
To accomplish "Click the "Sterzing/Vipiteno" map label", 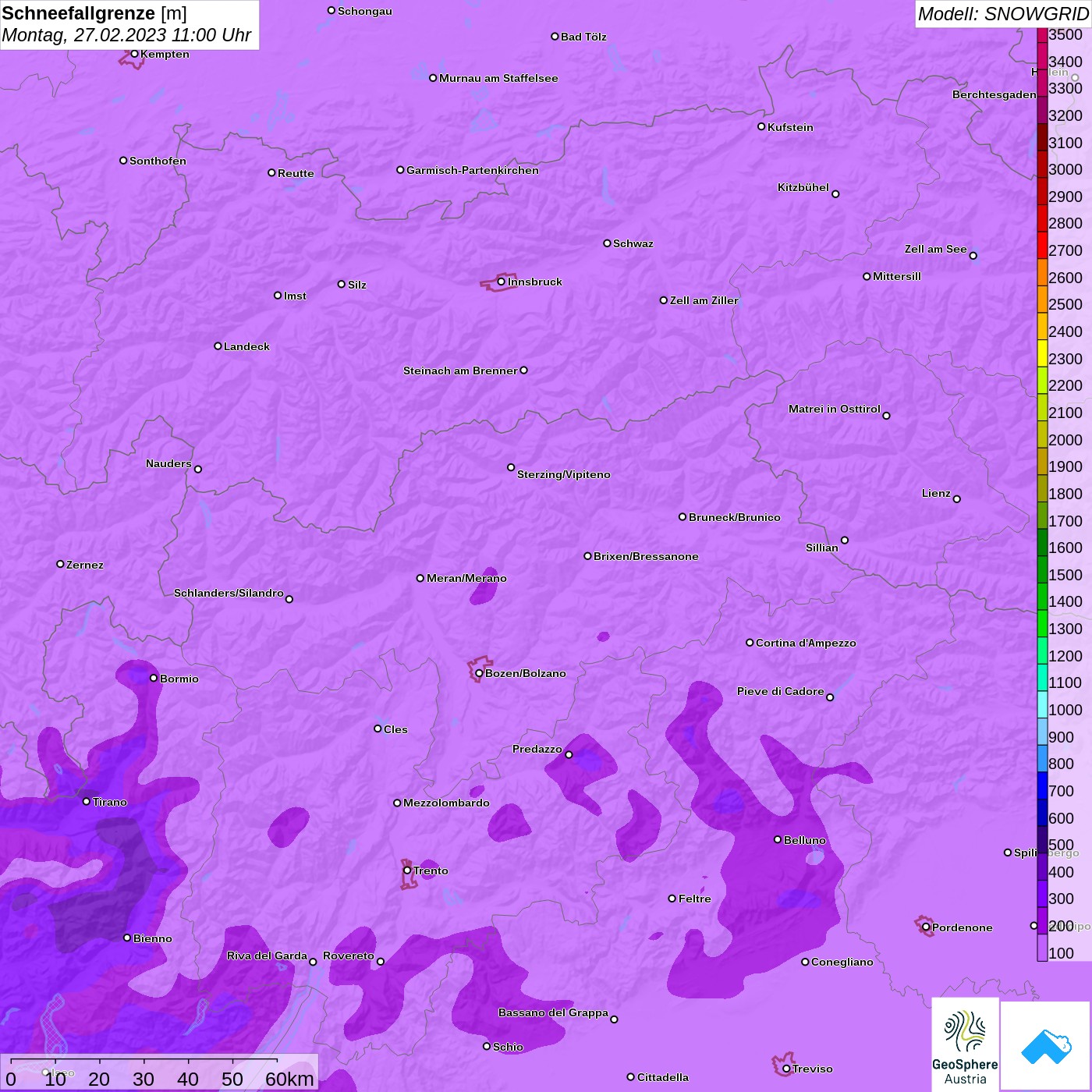I will 564,474.
